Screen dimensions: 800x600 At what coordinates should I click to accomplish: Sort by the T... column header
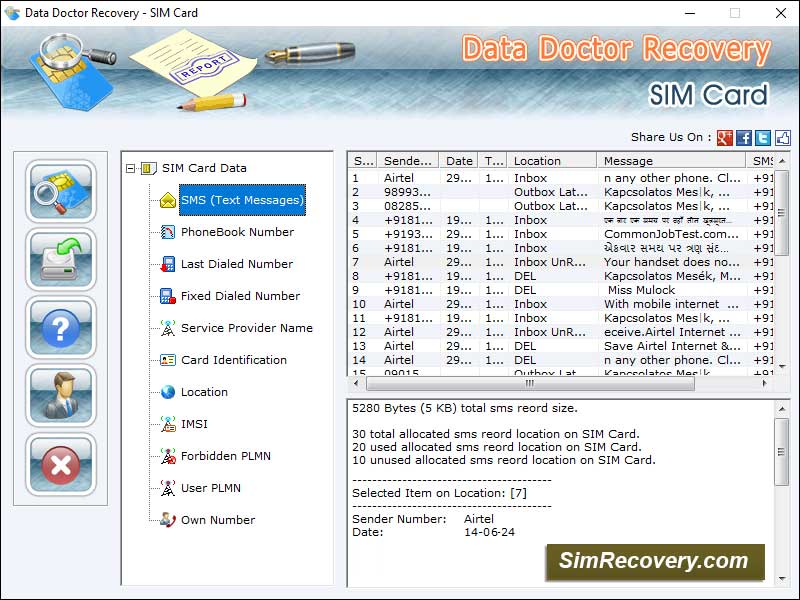tap(493, 161)
